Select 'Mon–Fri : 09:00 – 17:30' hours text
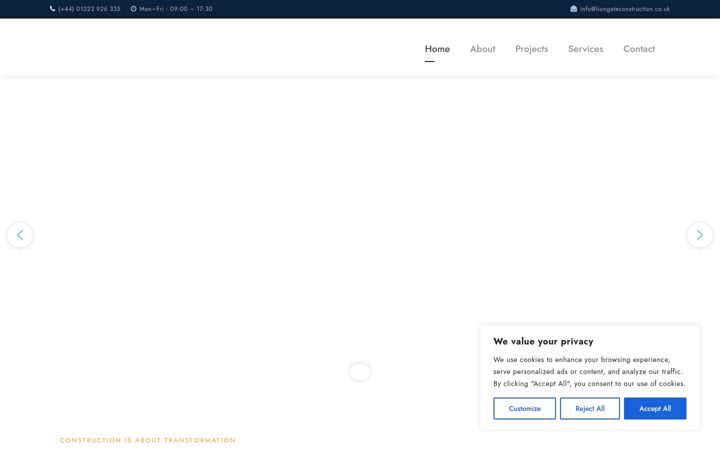Image resolution: width=720 pixels, height=450 pixels. point(176,9)
